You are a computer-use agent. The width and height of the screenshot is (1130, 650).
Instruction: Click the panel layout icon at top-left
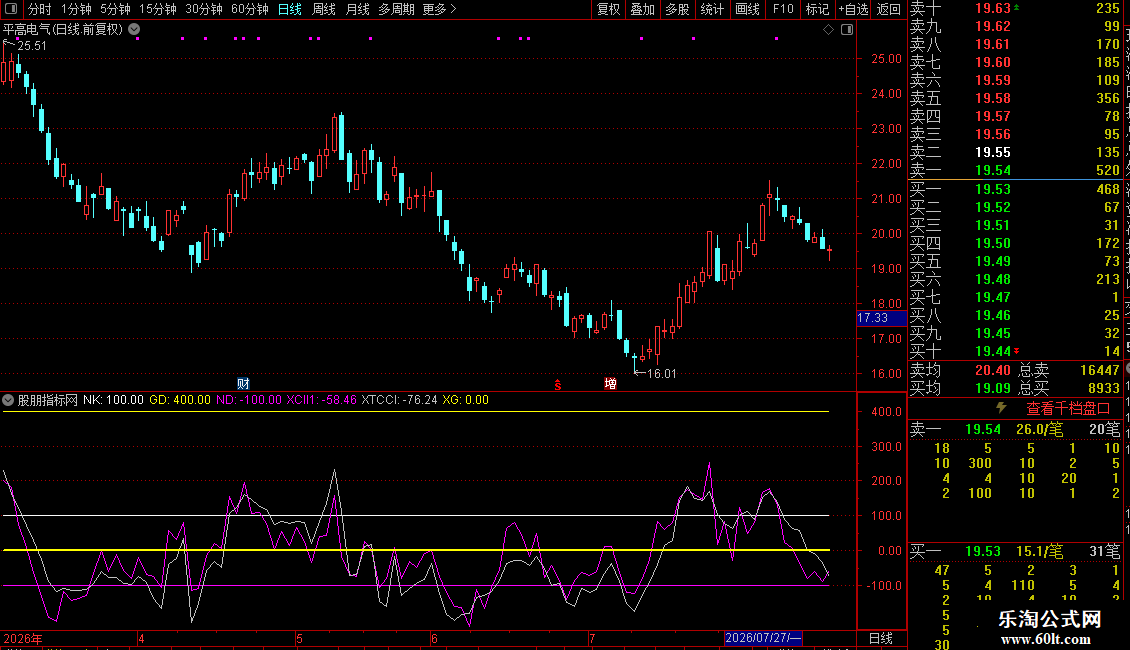[x=11, y=9]
